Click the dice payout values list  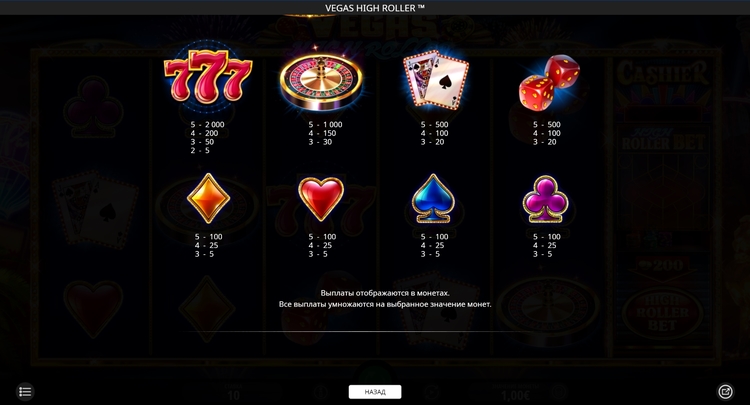click(x=547, y=133)
